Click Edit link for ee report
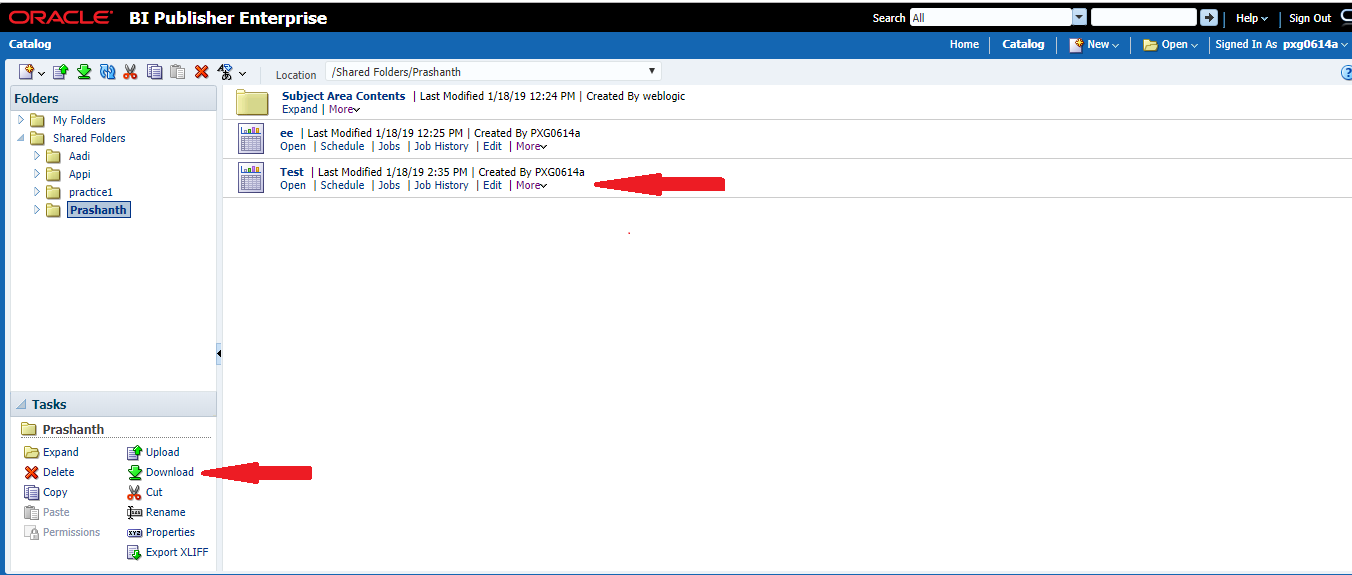 [493, 146]
